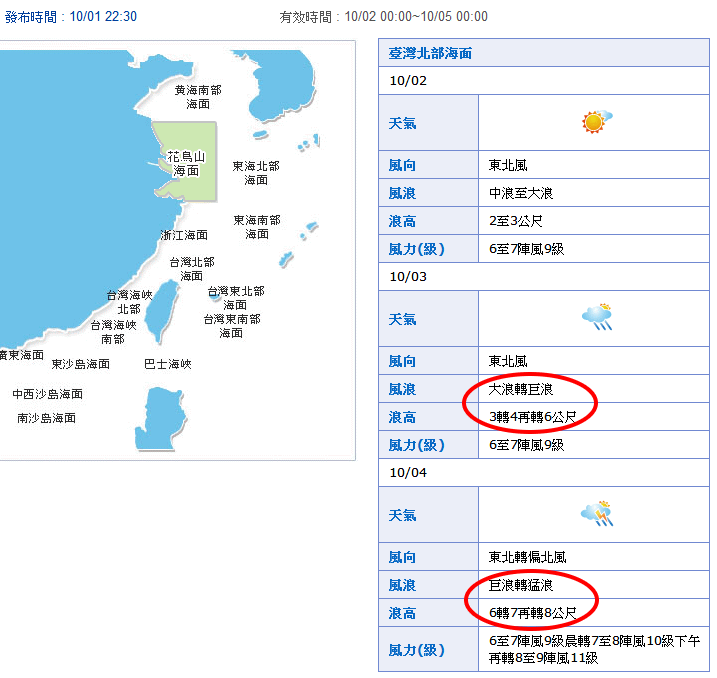Select 黃海南部海面 on the map
Screen dimensions: 717x678
[x=198, y=97]
